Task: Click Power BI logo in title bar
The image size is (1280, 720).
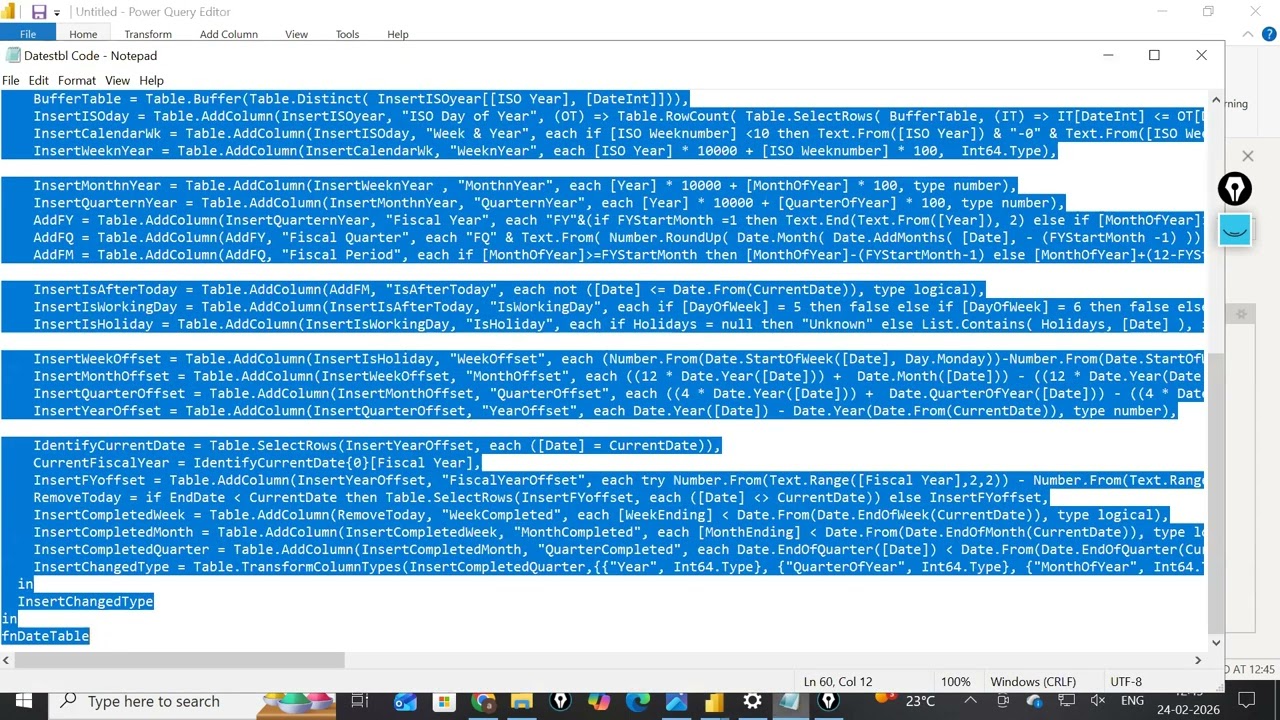Action: tap(9, 12)
